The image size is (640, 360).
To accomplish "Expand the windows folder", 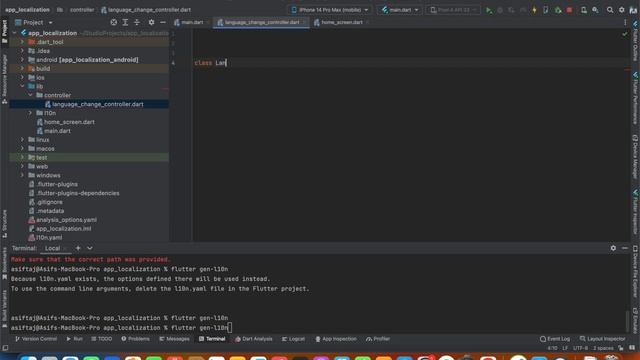I will (22, 175).
